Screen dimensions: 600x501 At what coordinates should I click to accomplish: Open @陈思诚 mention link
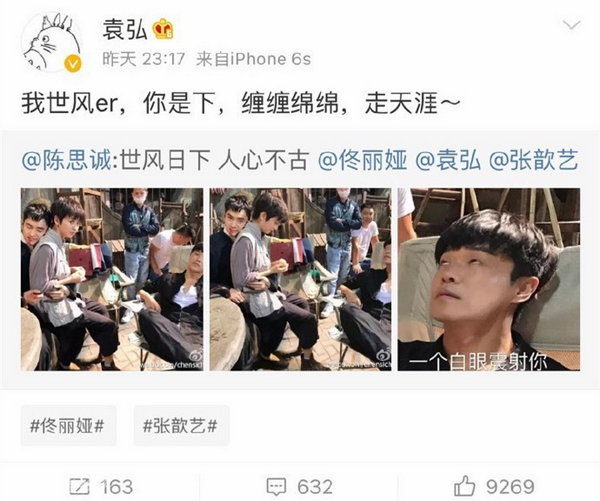(x=67, y=160)
